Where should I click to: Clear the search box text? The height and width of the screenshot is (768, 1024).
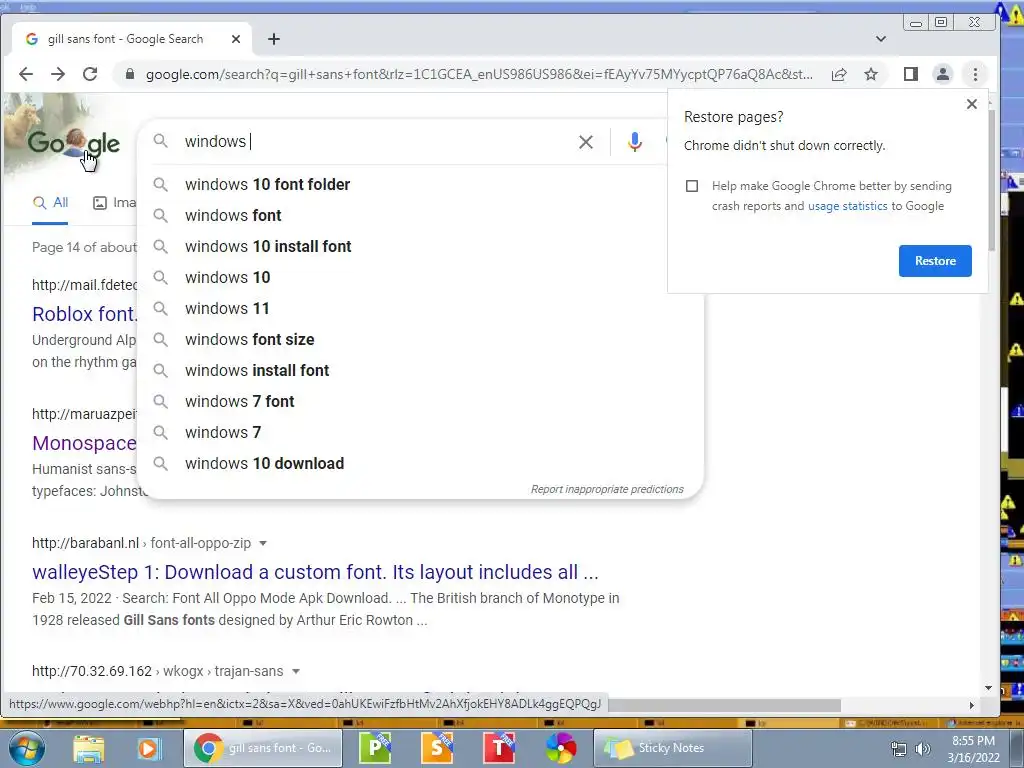[586, 142]
